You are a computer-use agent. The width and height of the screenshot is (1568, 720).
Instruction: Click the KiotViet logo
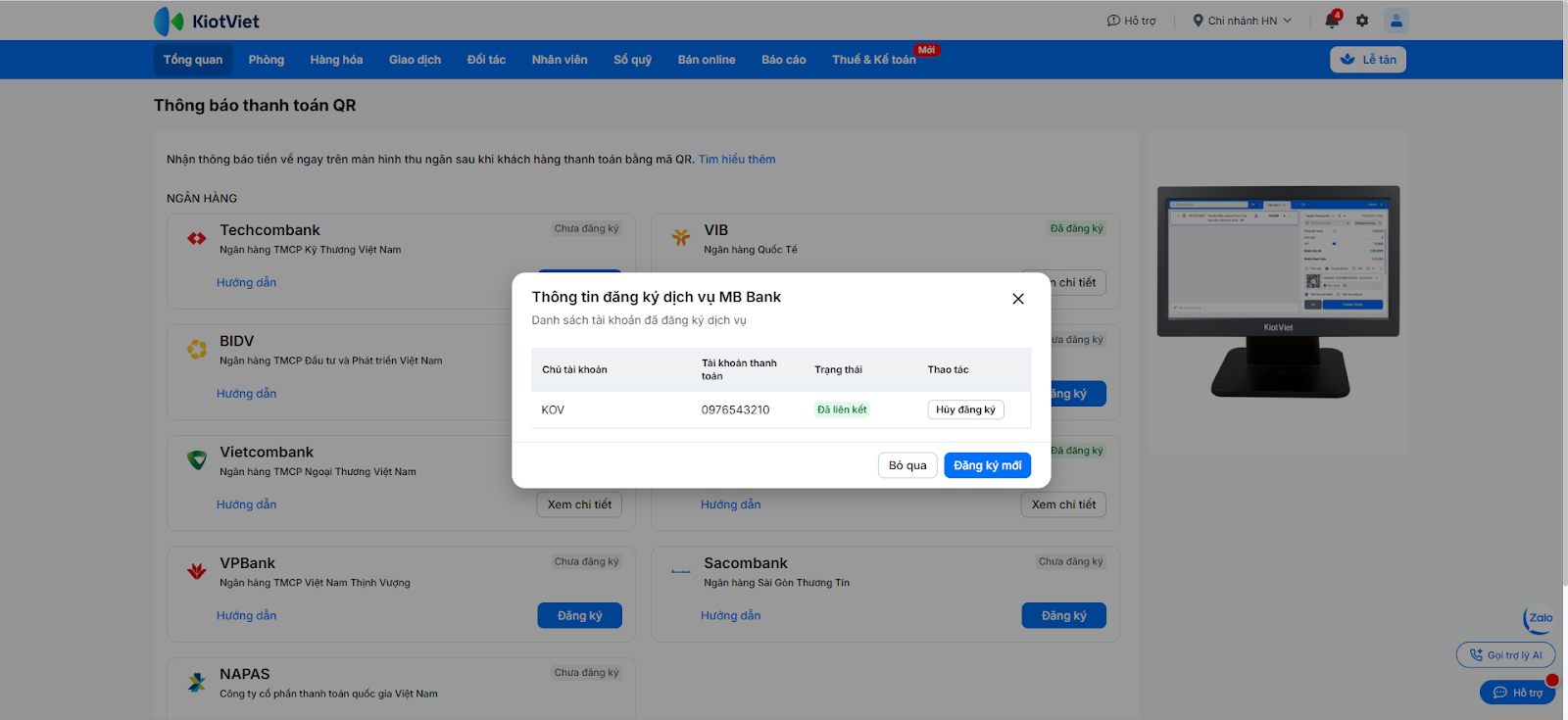point(207,21)
